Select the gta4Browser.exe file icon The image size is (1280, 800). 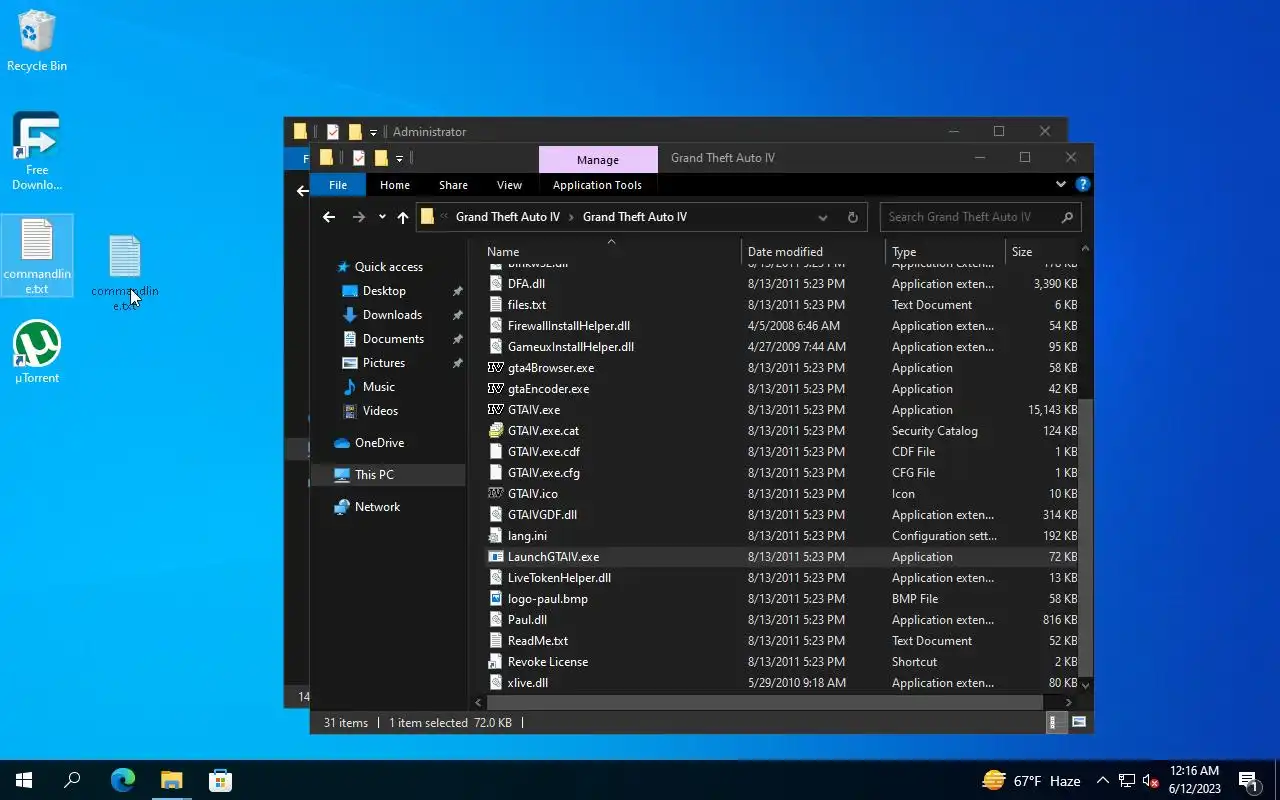coord(495,368)
